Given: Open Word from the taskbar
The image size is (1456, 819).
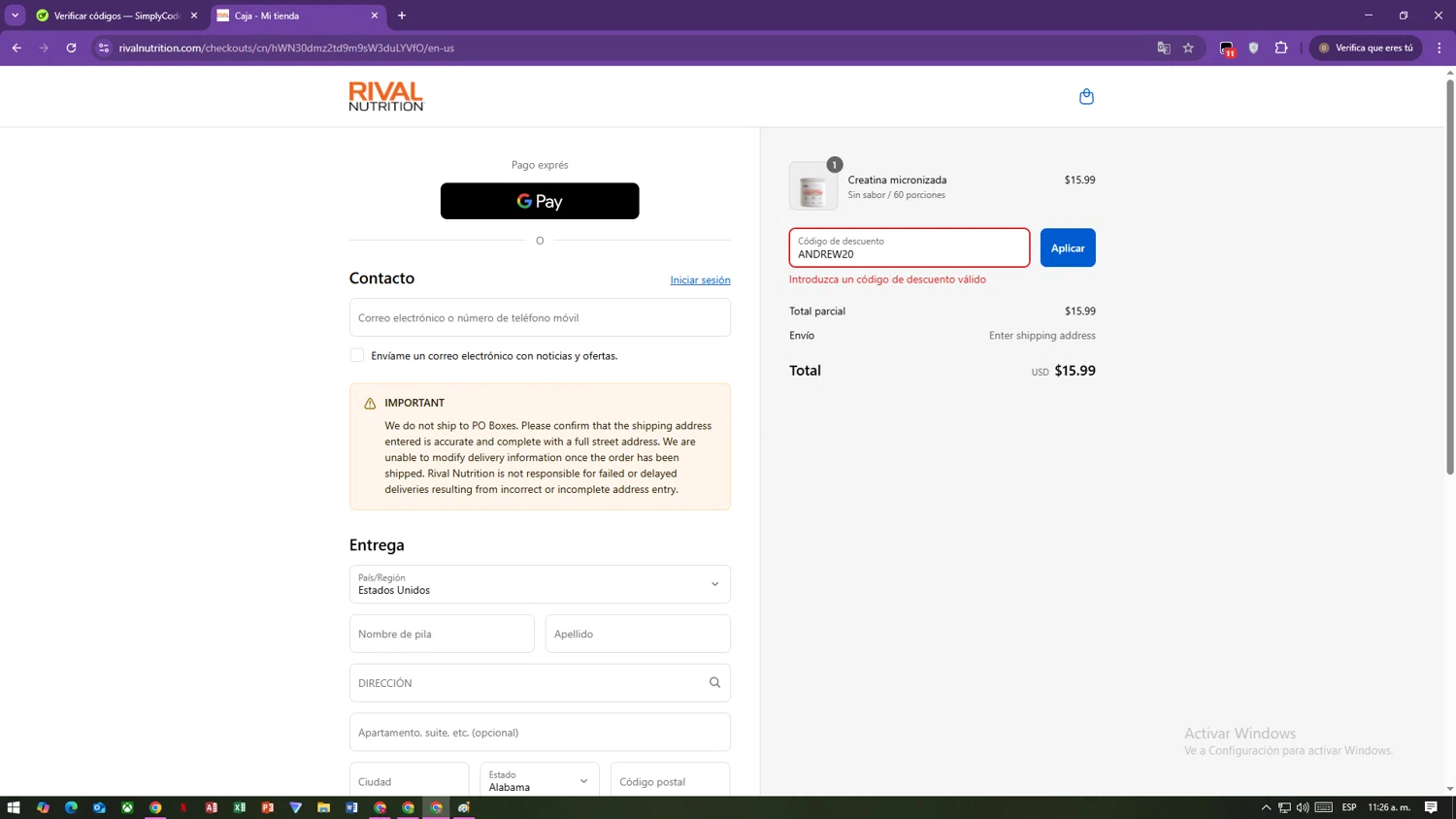Looking at the screenshot, I should (x=352, y=807).
